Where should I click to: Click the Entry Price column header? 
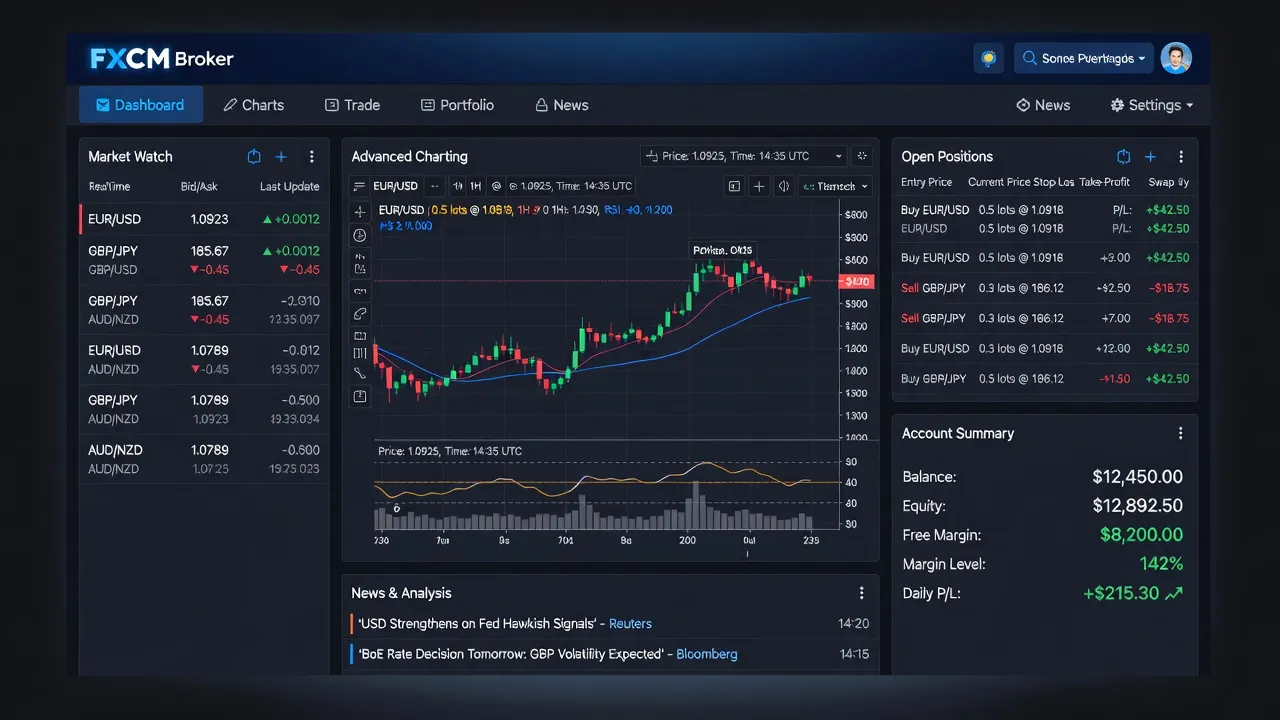926,182
